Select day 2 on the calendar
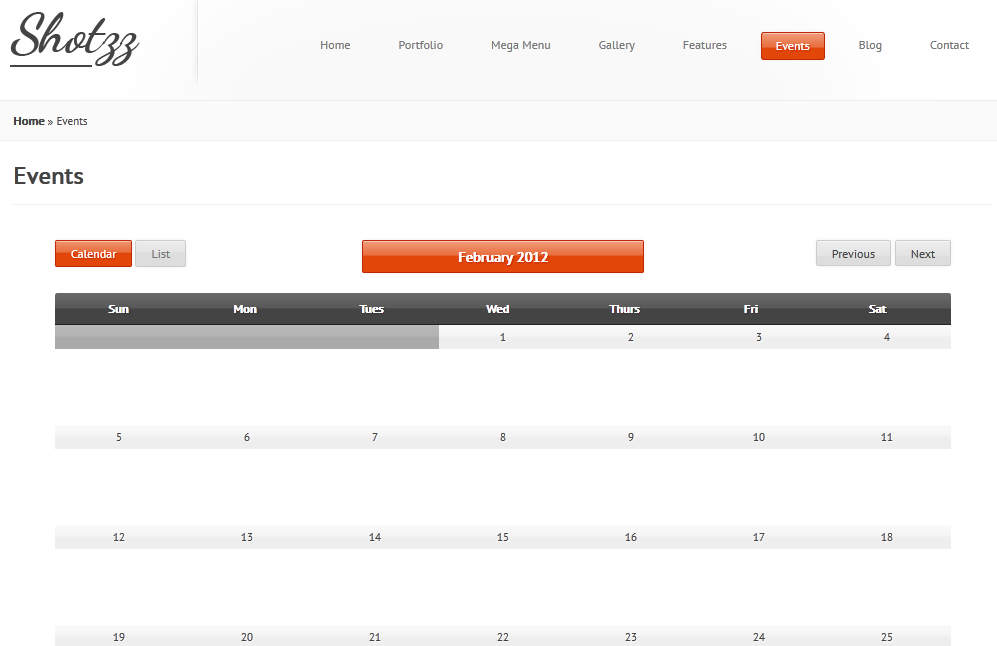The image size is (997, 646). click(631, 337)
